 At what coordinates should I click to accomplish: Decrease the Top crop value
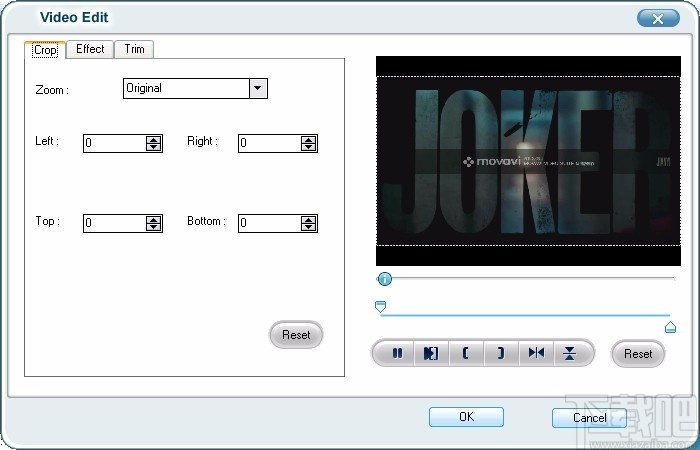coord(154,227)
